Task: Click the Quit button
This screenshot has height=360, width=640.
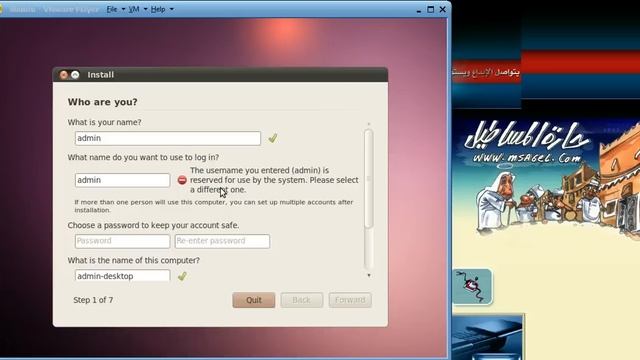Action: pos(254,300)
